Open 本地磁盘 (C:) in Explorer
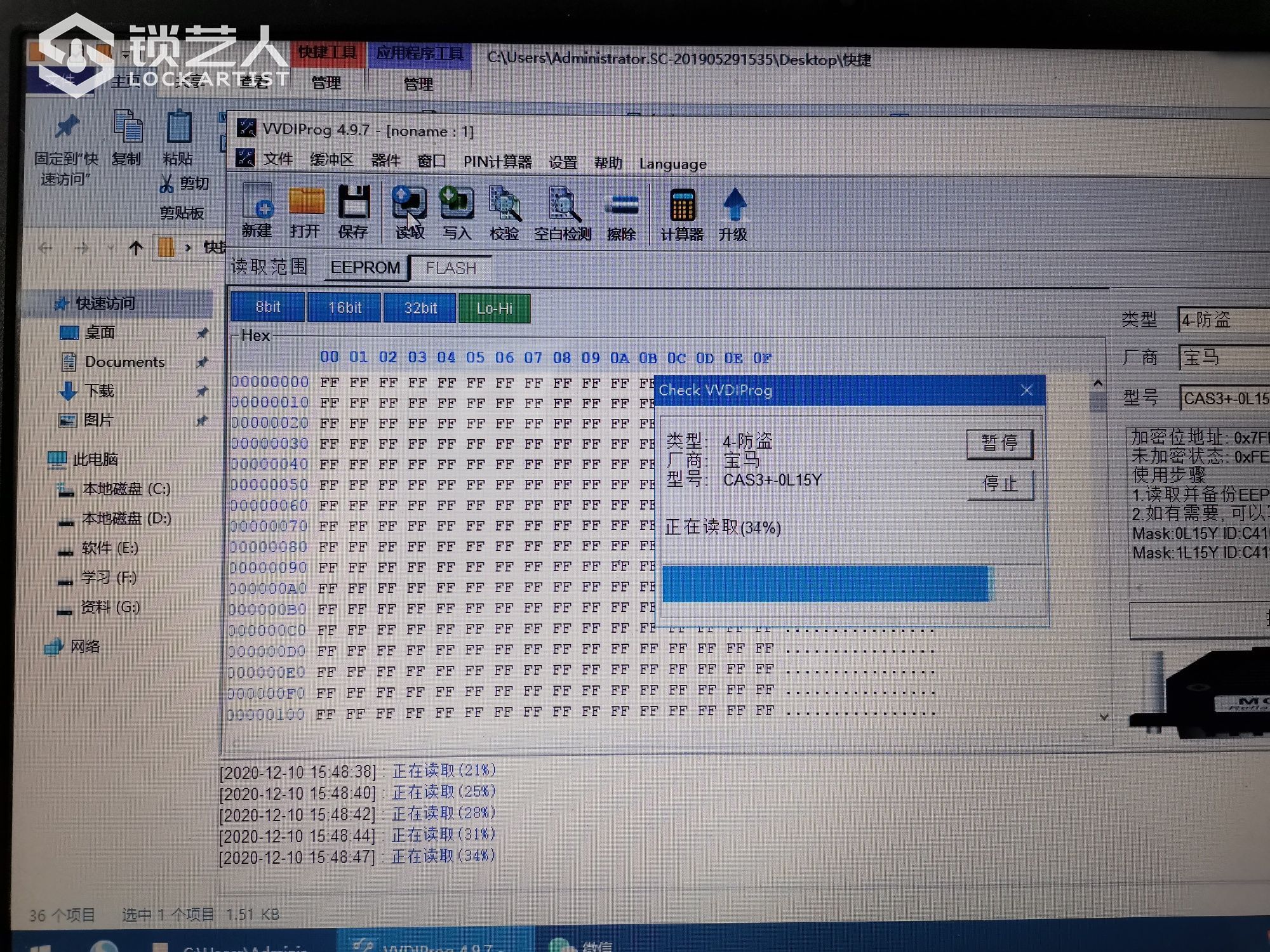1270x952 pixels. 114,489
